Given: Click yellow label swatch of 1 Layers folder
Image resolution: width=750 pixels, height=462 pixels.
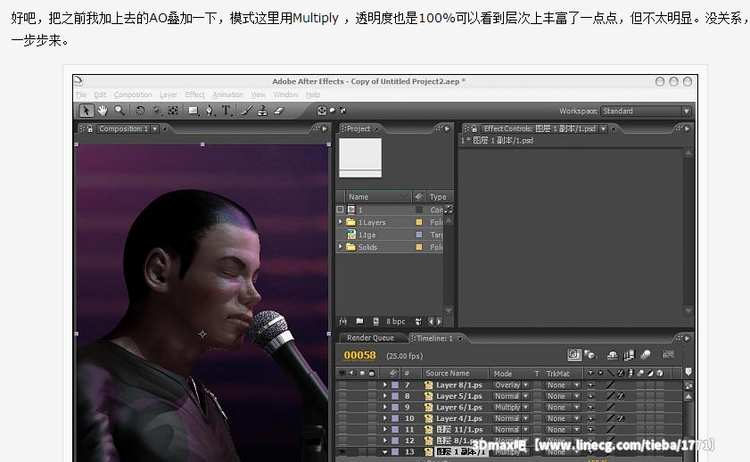Looking at the screenshot, I should (419, 222).
